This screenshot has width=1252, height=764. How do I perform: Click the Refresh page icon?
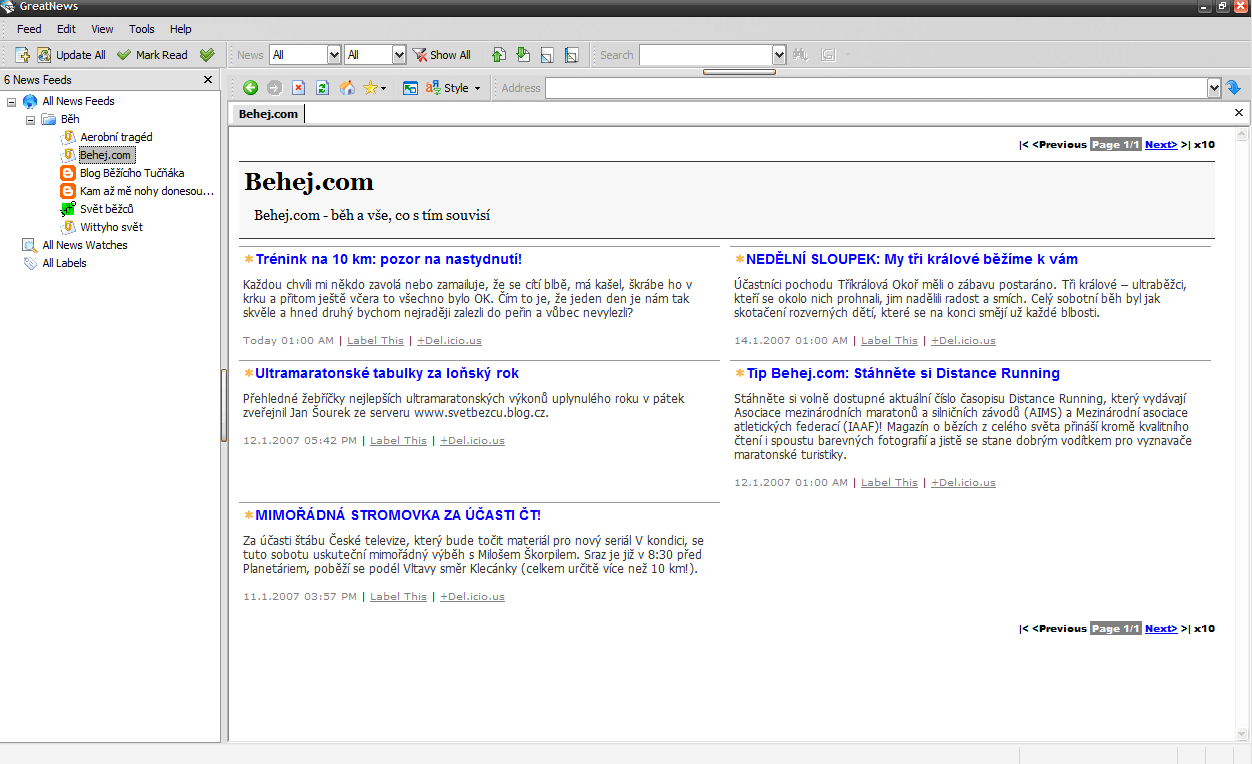pos(322,88)
